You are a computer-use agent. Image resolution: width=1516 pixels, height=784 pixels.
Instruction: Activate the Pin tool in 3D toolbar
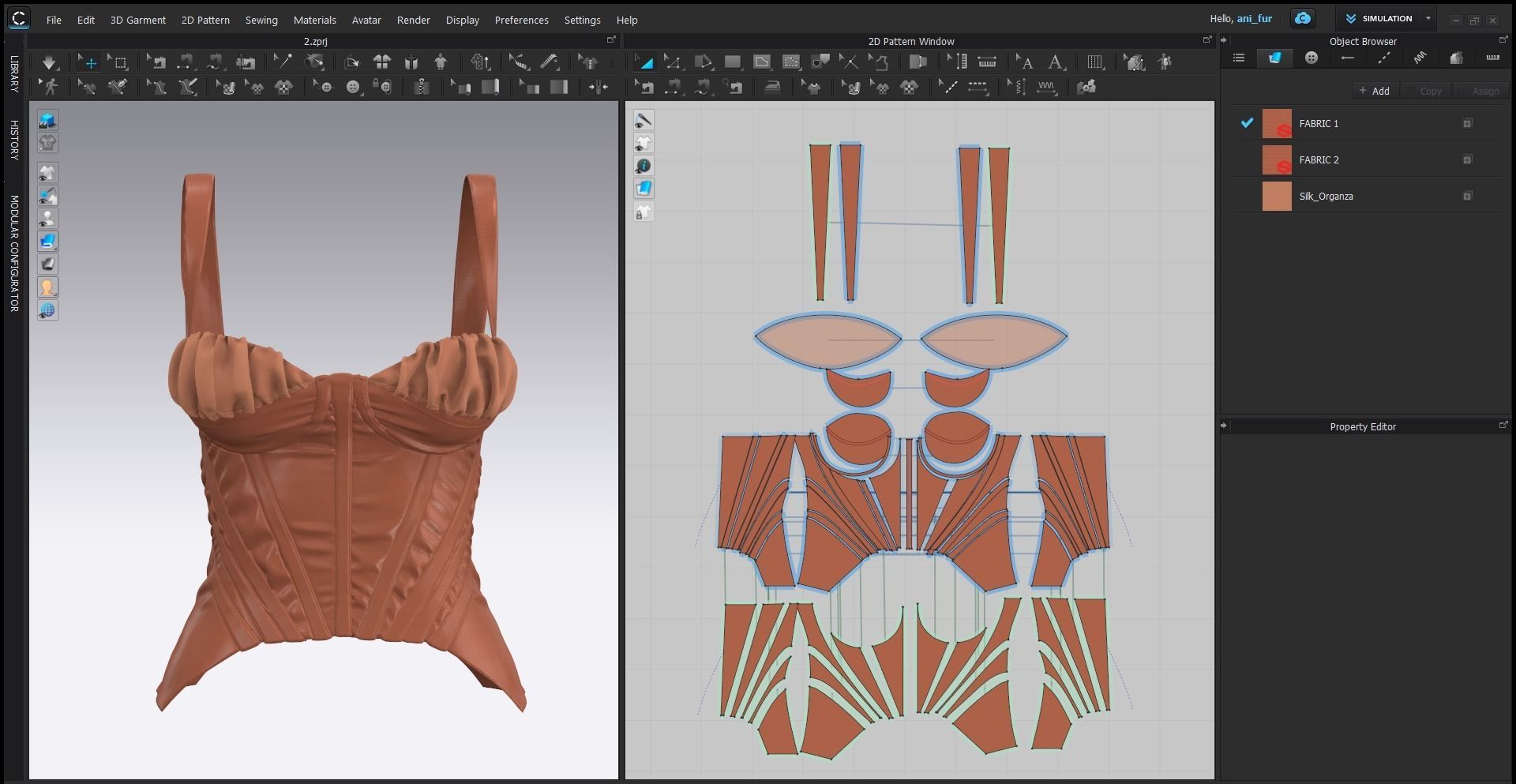pos(282,62)
